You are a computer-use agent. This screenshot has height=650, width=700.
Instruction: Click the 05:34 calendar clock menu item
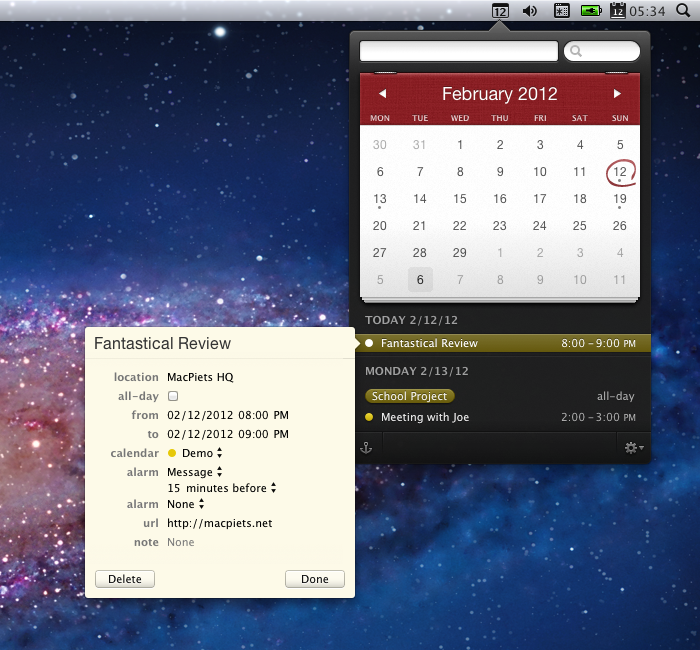pyautogui.click(x=638, y=10)
